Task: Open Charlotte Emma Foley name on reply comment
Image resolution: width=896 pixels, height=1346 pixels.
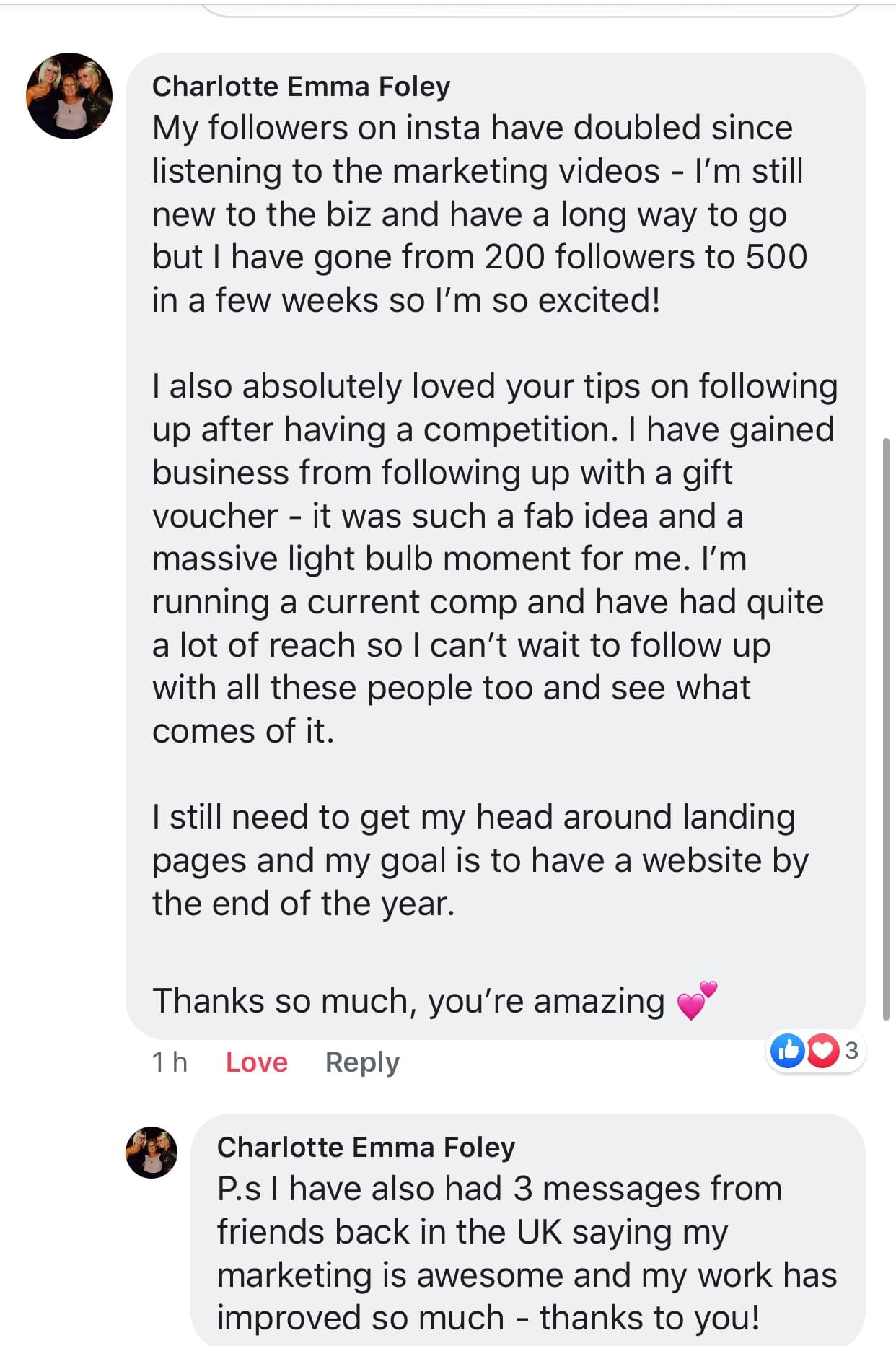Action: (x=366, y=1148)
